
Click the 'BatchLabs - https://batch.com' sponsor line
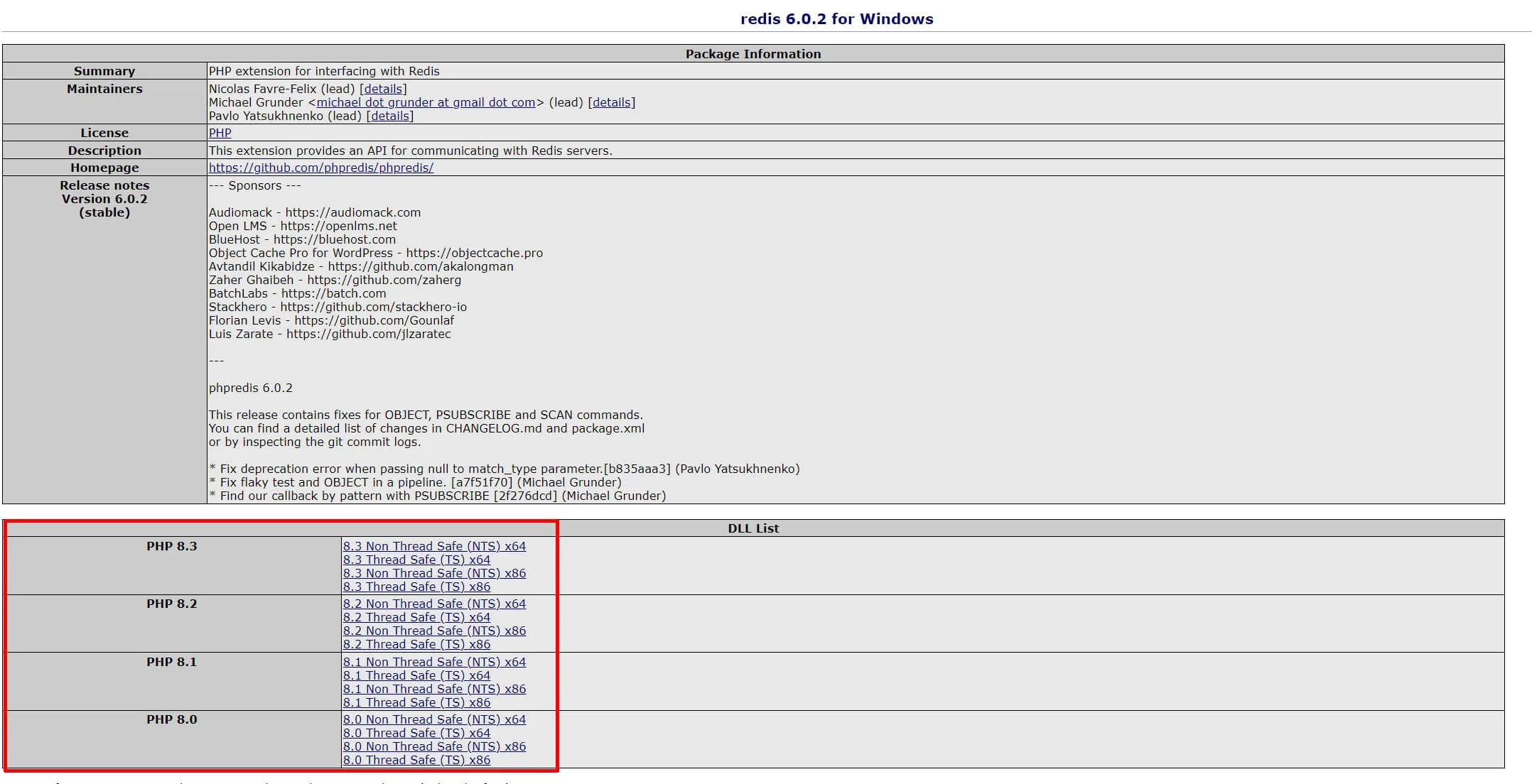(x=298, y=293)
